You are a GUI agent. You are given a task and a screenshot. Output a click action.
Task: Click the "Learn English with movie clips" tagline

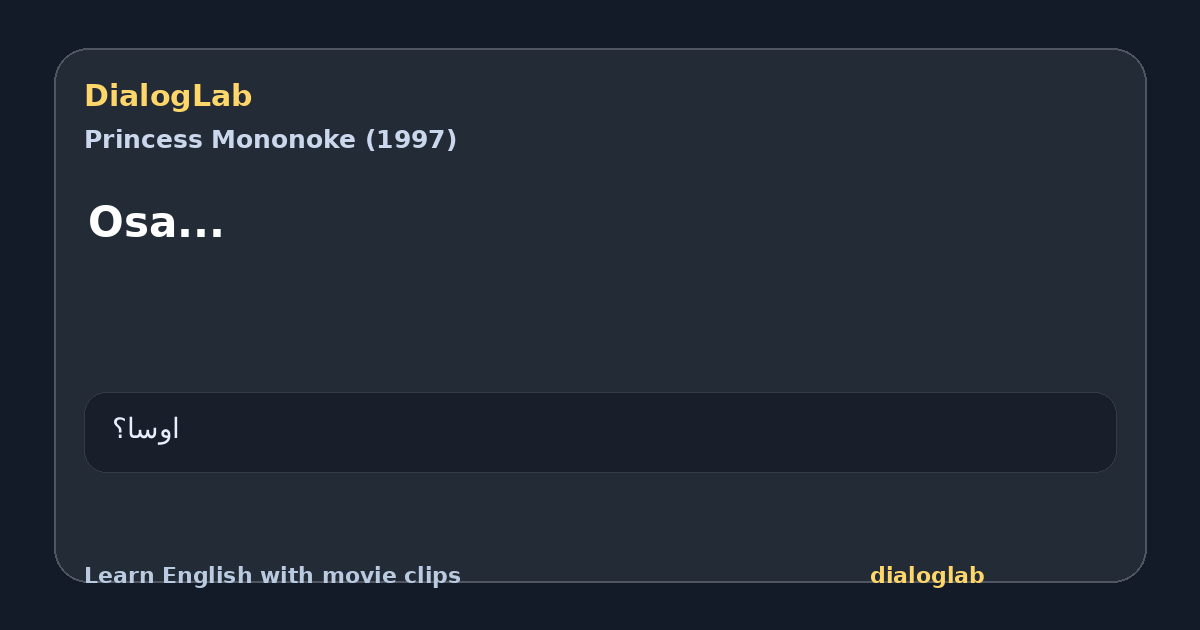coord(272,576)
